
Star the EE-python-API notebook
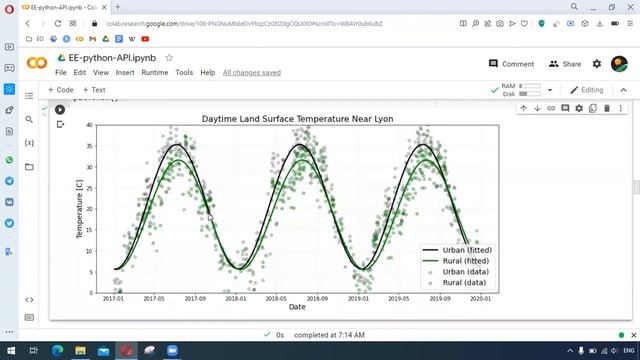point(169,58)
